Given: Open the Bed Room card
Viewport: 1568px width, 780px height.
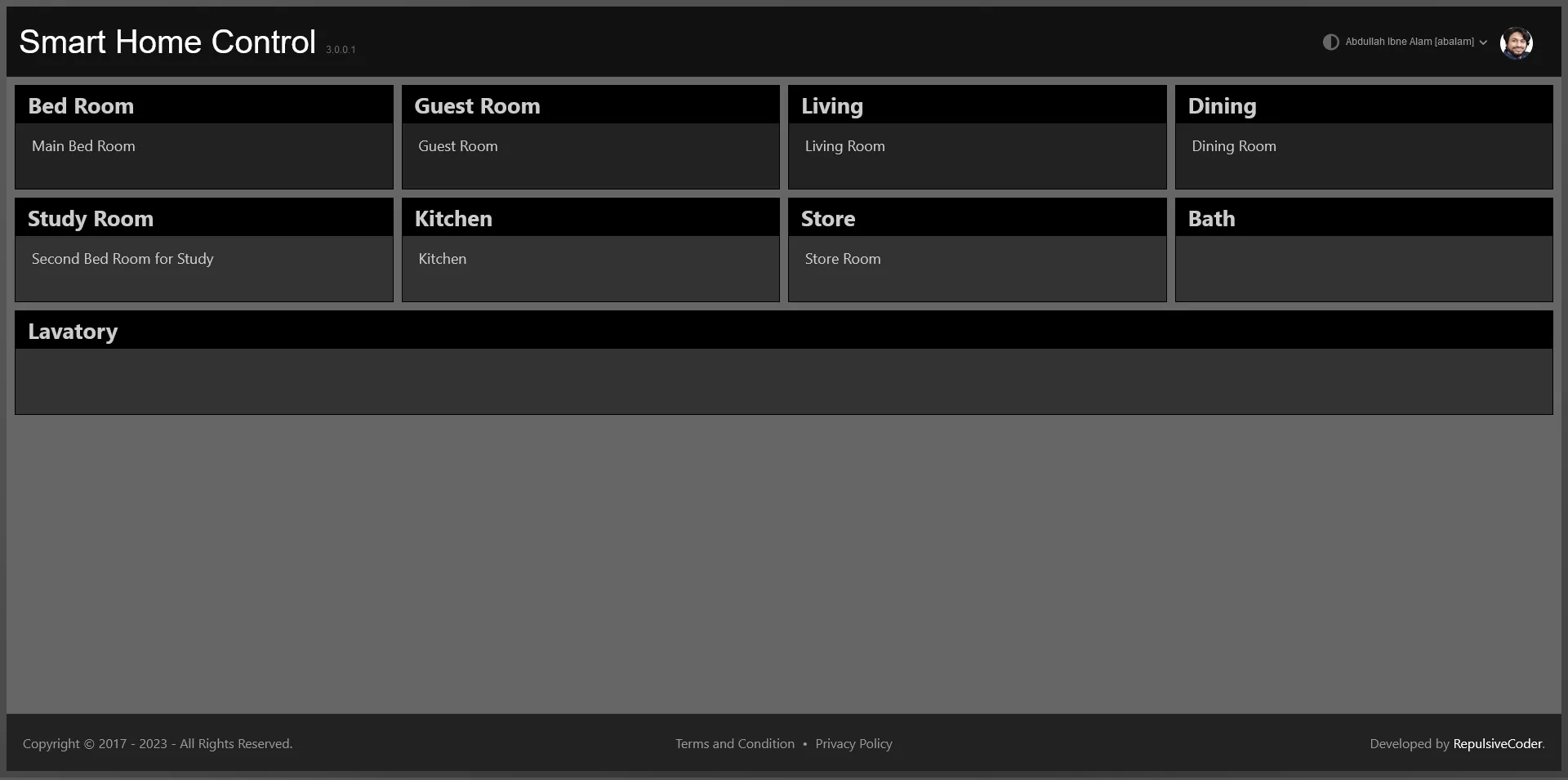Looking at the screenshot, I should pos(203,137).
